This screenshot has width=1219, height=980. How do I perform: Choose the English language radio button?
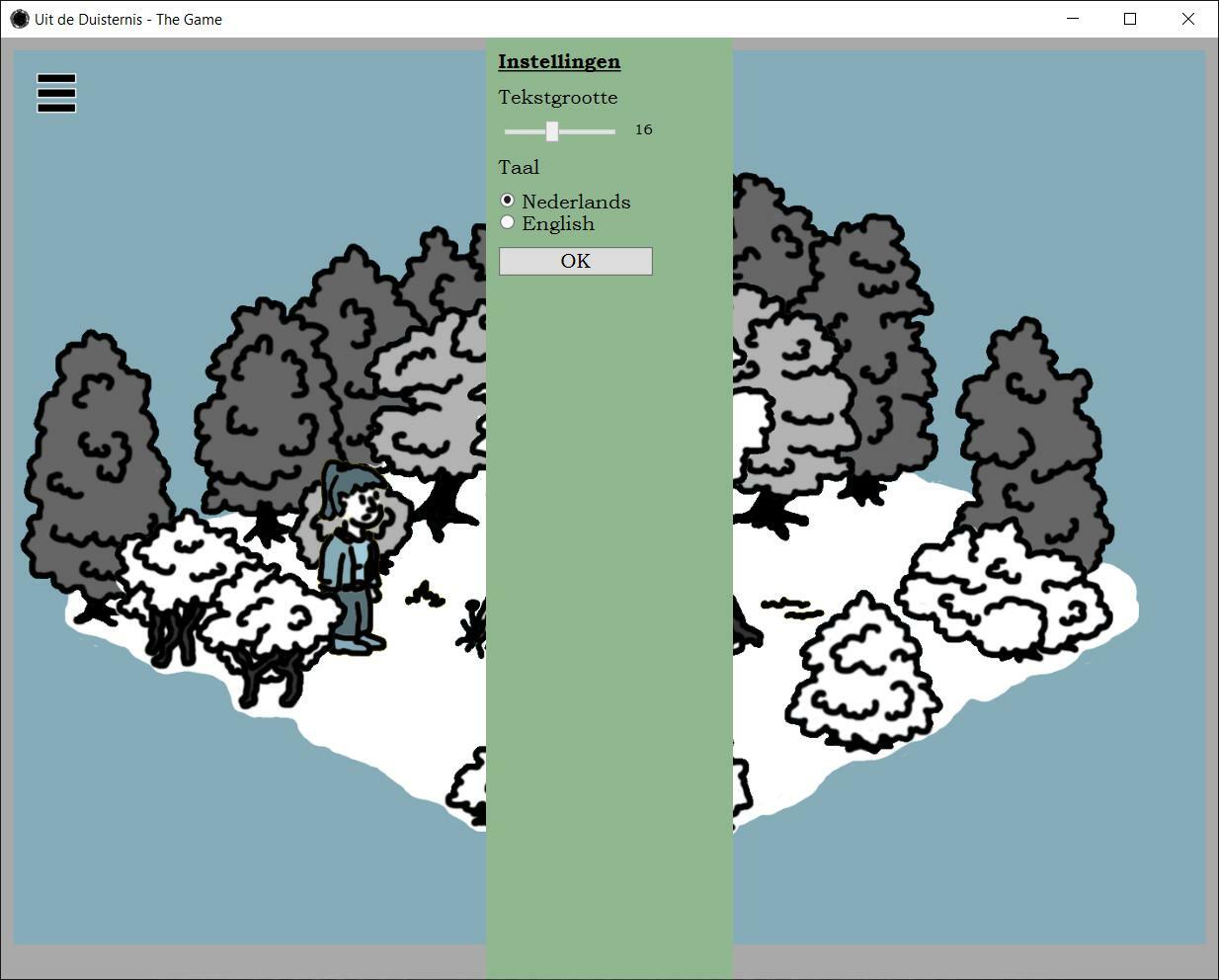(x=508, y=223)
